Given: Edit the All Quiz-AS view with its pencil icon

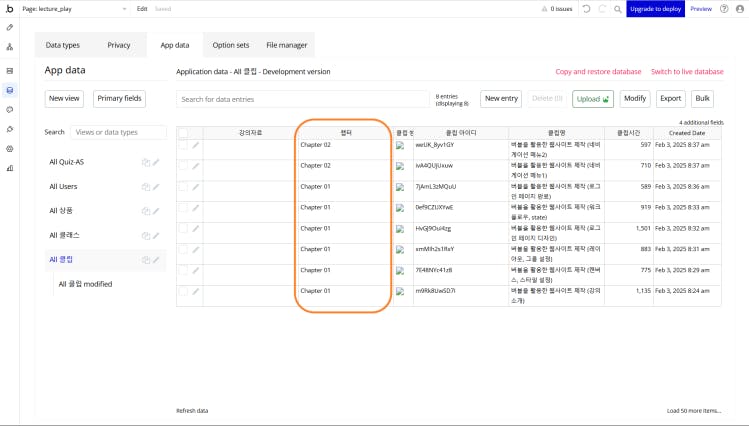Looking at the screenshot, I should [x=156, y=162].
